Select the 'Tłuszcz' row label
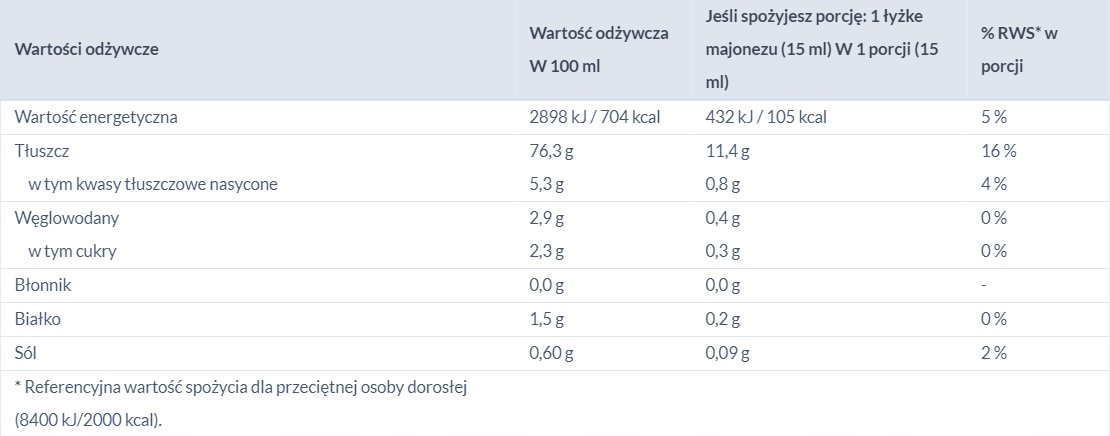1110x436 pixels. coord(42,151)
